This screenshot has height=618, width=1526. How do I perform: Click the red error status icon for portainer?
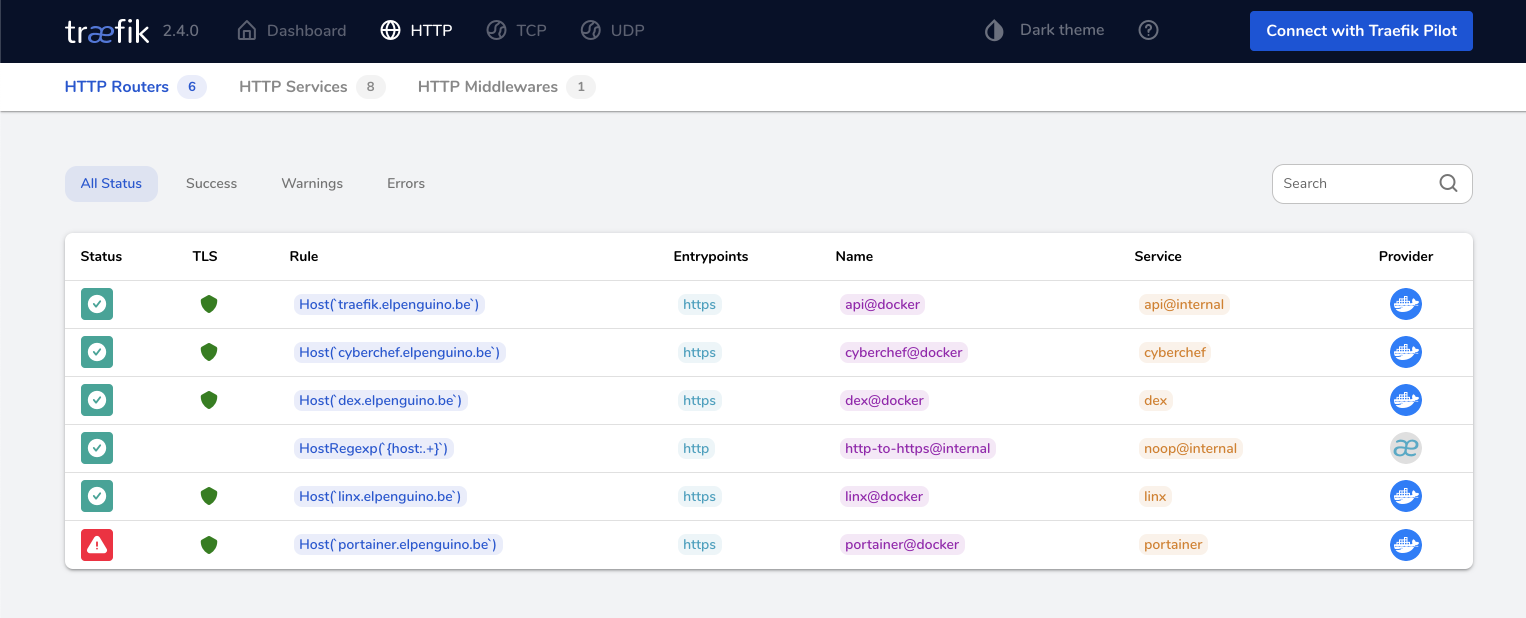pyautogui.click(x=97, y=544)
